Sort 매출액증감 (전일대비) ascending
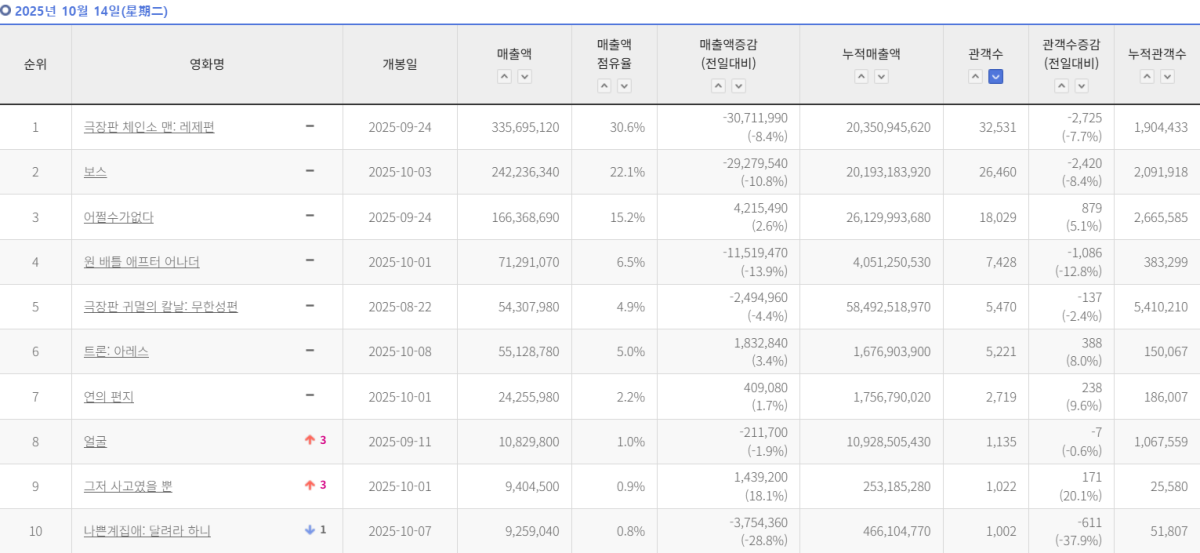The width and height of the screenshot is (1200, 553). 718,86
